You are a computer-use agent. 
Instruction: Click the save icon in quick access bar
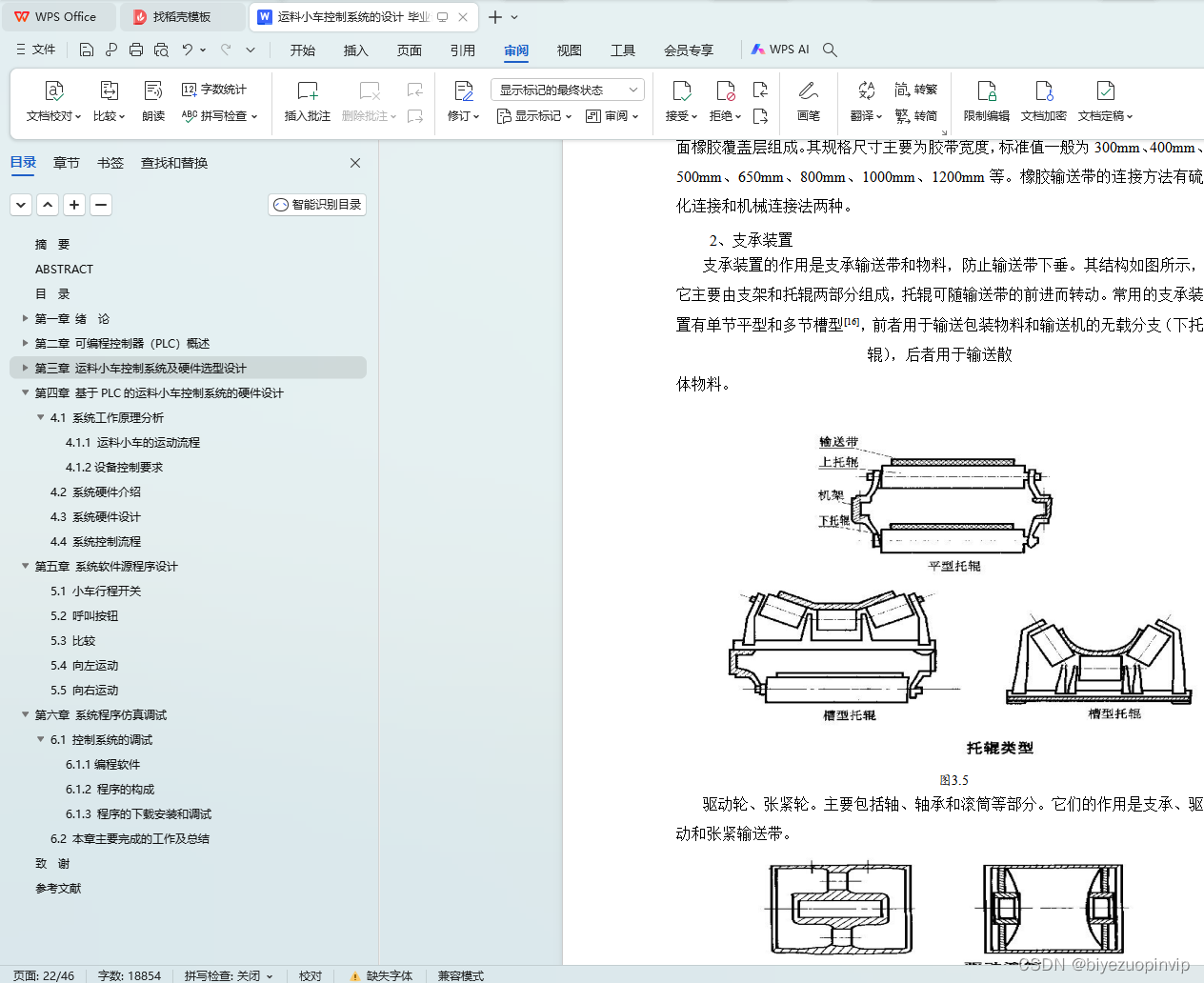coord(87,50)
